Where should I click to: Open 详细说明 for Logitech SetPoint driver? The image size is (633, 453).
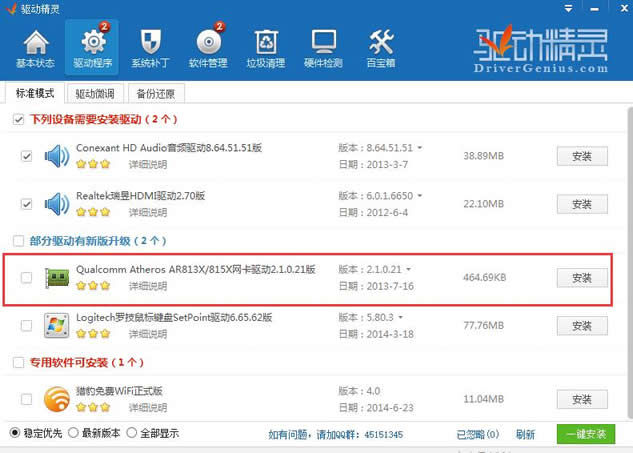(148, 334)
